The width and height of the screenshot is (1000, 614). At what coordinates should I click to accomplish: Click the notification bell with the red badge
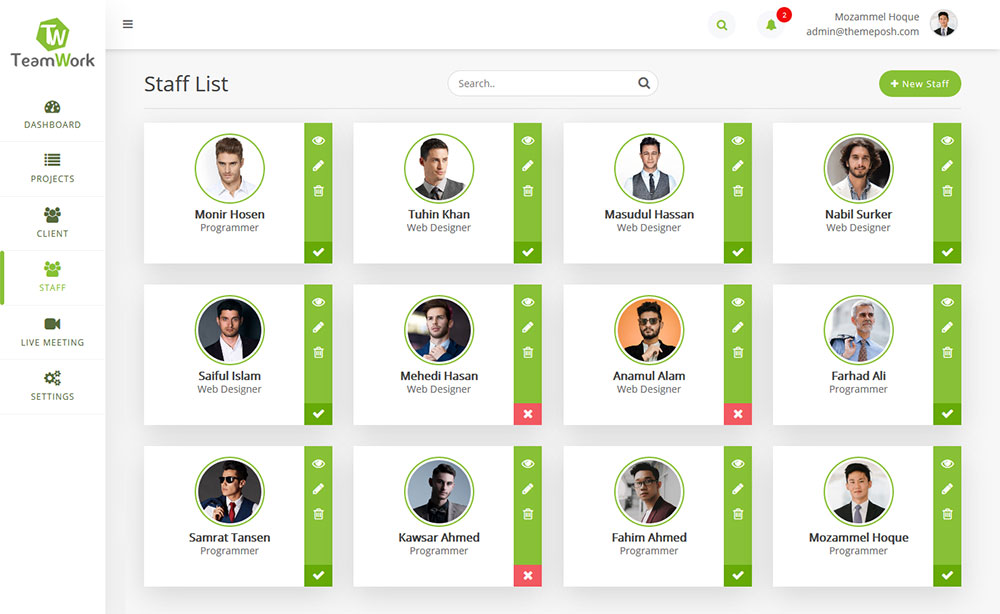pos(770,23)
